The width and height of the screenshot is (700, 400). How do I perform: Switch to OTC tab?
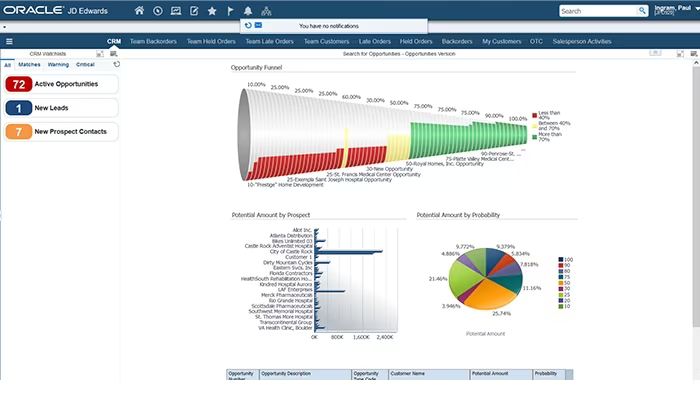[536, 42]
